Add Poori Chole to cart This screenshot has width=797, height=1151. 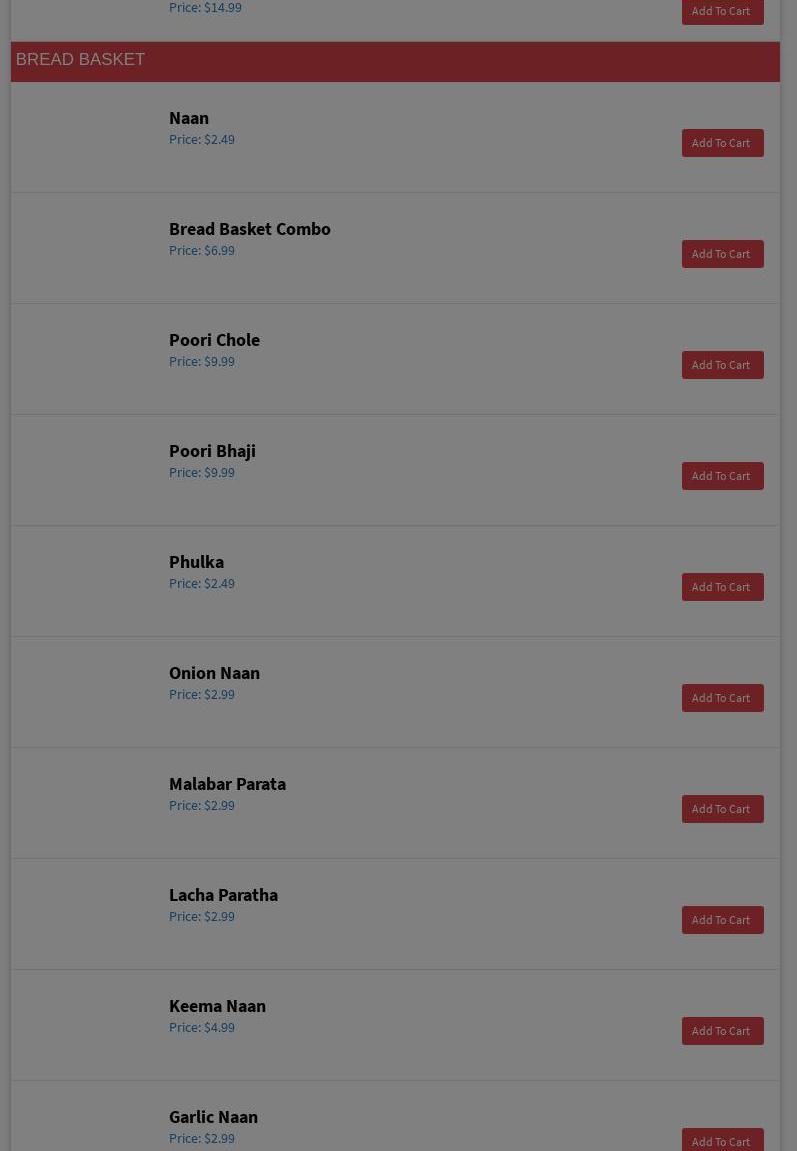pos(722,365)
